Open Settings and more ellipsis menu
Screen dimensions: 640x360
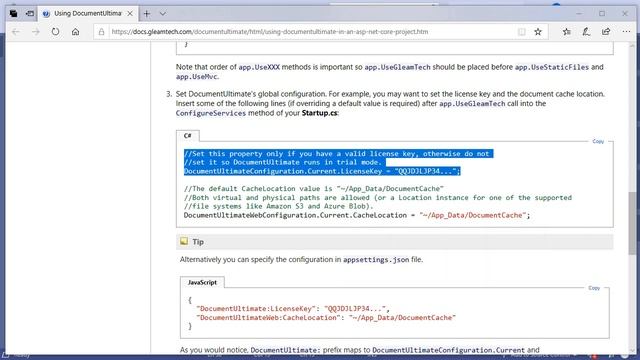pyautogui.click(x=626, y=32)
